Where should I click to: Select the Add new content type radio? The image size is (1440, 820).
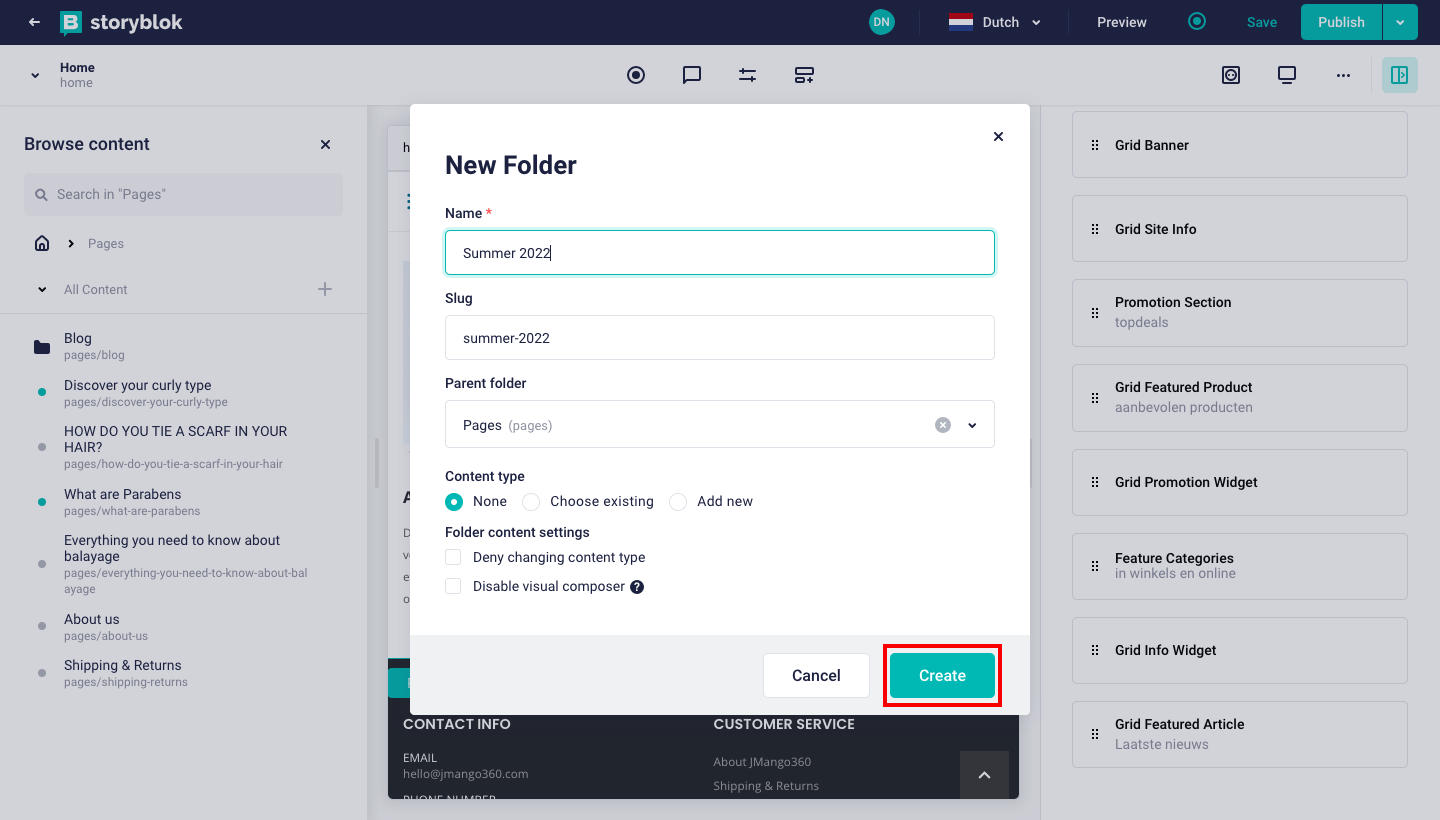(679, 502)
